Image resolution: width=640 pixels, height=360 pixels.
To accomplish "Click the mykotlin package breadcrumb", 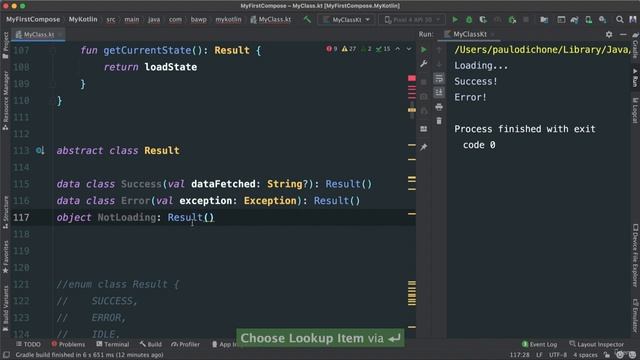I will pyautogui.click(x=228, y=19).
